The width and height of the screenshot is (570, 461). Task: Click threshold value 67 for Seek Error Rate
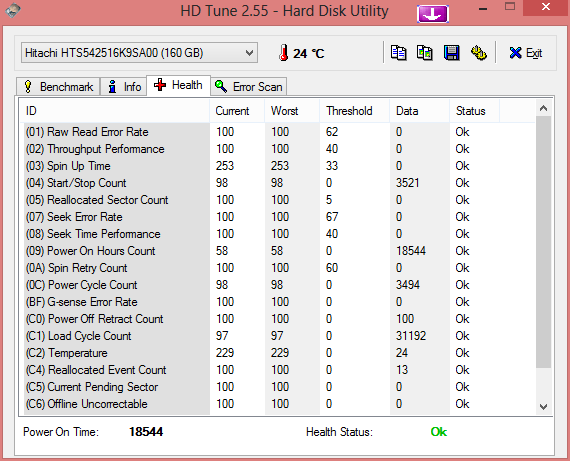tap(332, 217)
